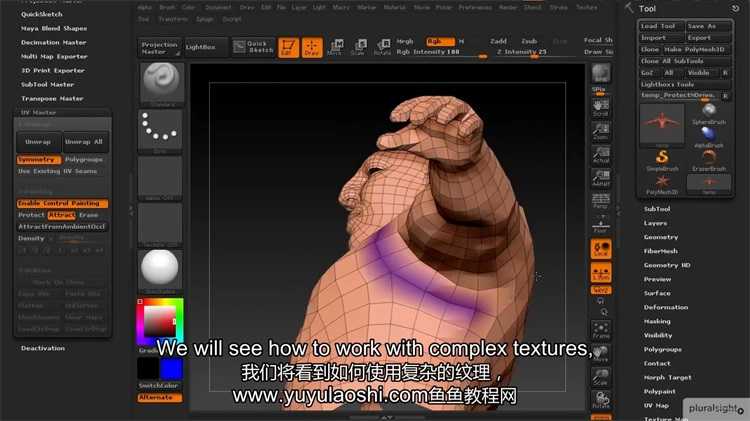Toggle the L.Sym local symmetry icon
Image resolution: width=750 pixels, height=421 pixels.
[x=601, y=273]
